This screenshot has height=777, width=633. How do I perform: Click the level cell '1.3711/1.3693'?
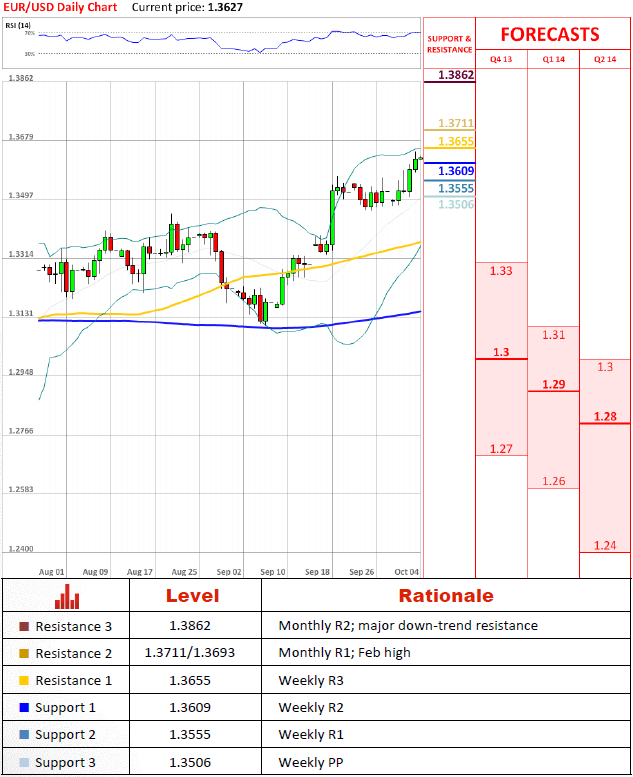[190, 653]
